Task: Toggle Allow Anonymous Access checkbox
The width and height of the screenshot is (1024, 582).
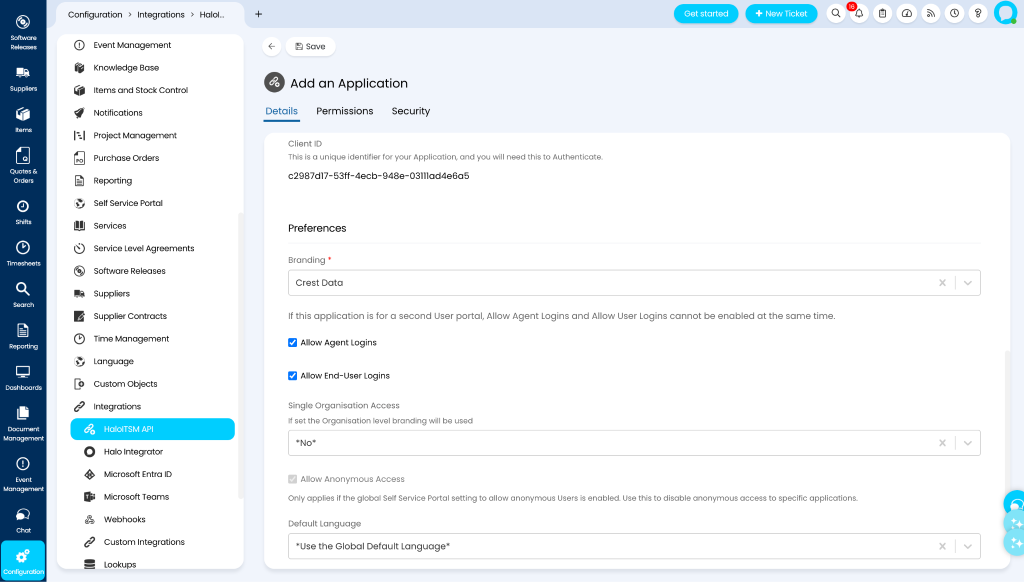Action: 293,479
